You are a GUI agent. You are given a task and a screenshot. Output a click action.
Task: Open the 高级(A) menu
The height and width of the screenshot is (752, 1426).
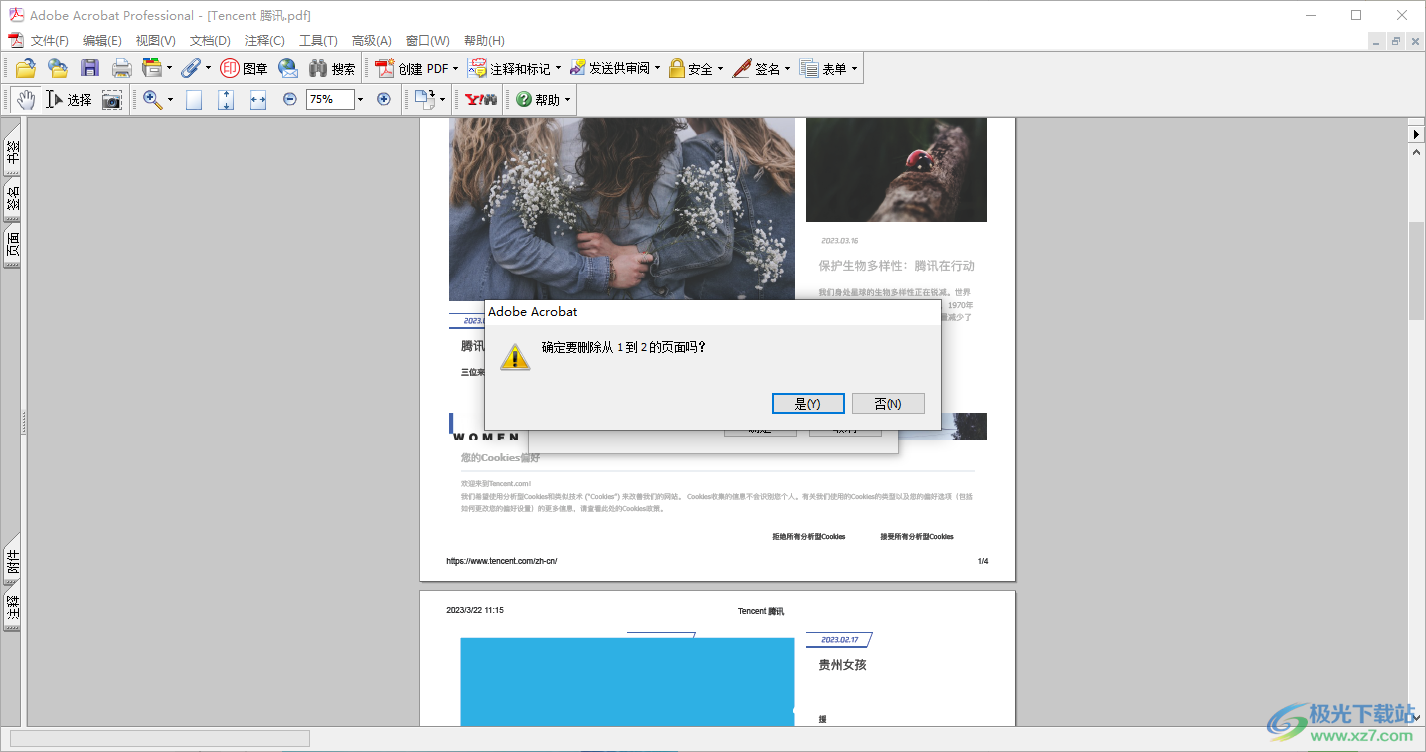[371, 40]
